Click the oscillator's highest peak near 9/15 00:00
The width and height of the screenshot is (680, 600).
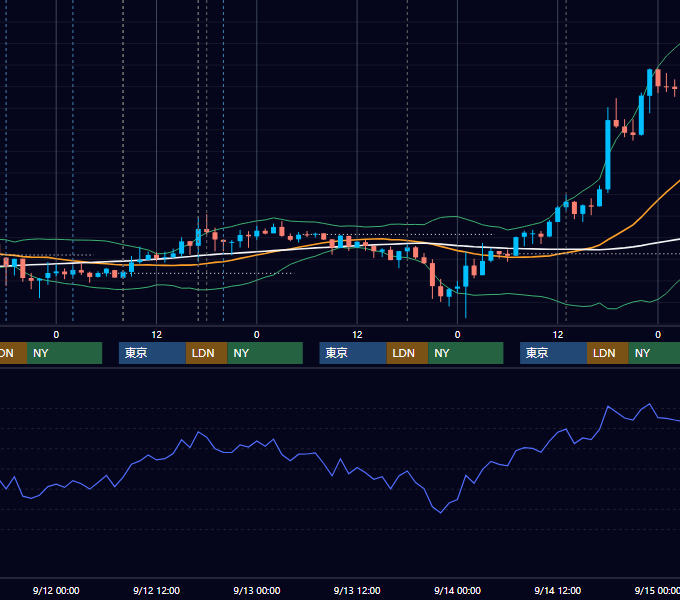click(649, 404)
